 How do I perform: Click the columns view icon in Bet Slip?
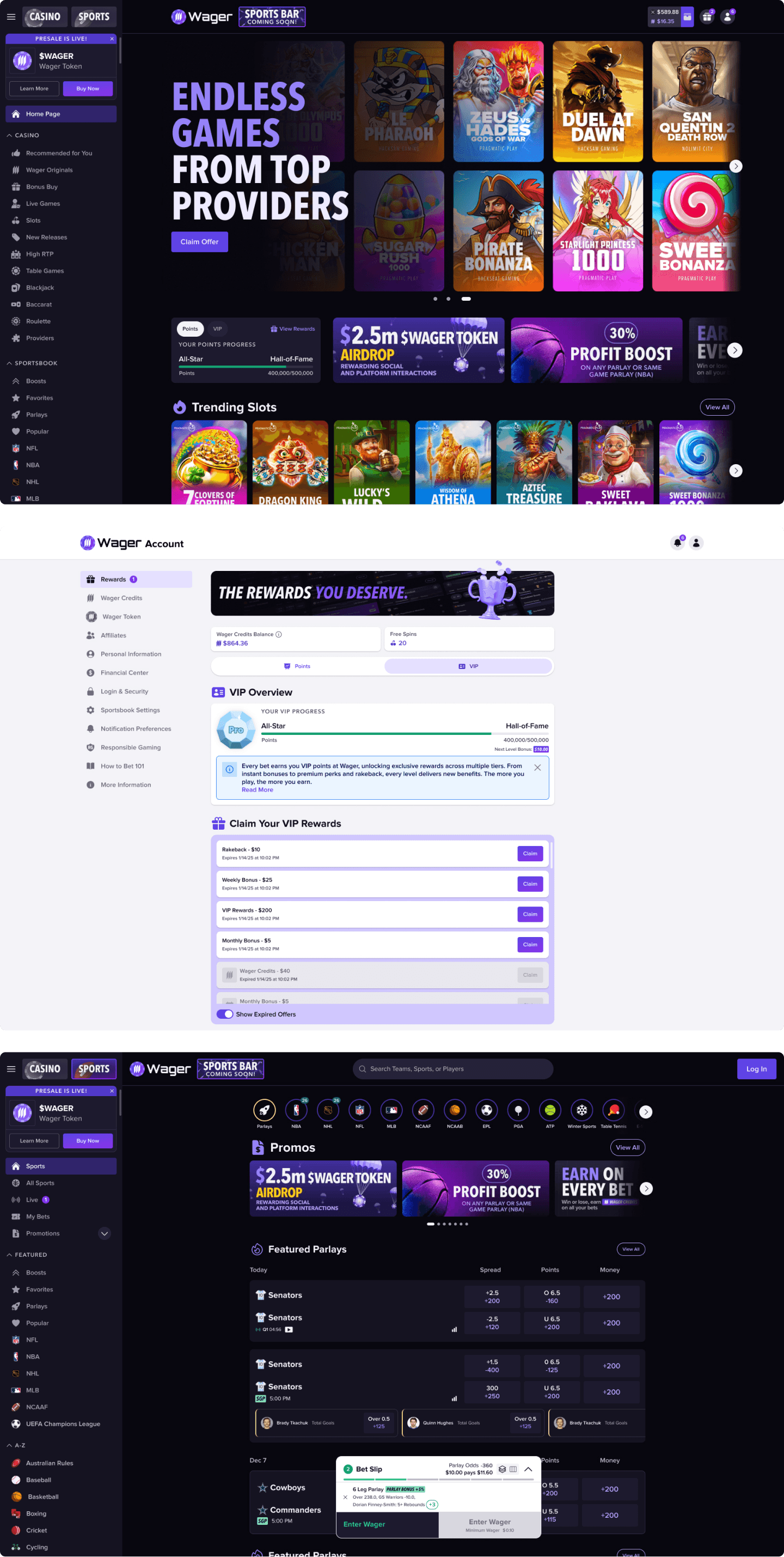[x=513, y=1469]
